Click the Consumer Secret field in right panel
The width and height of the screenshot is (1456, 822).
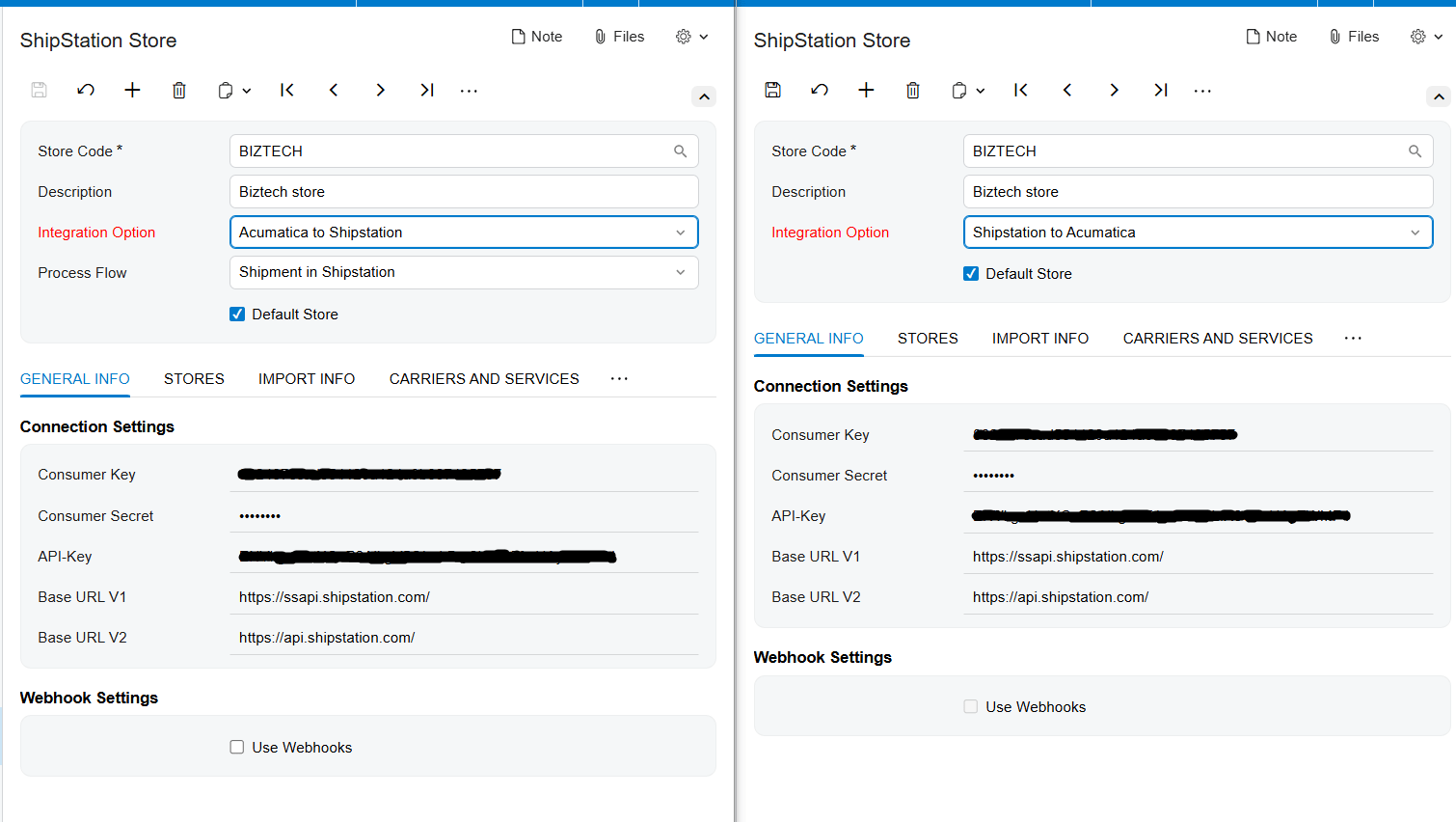(x=1198, y=476)
